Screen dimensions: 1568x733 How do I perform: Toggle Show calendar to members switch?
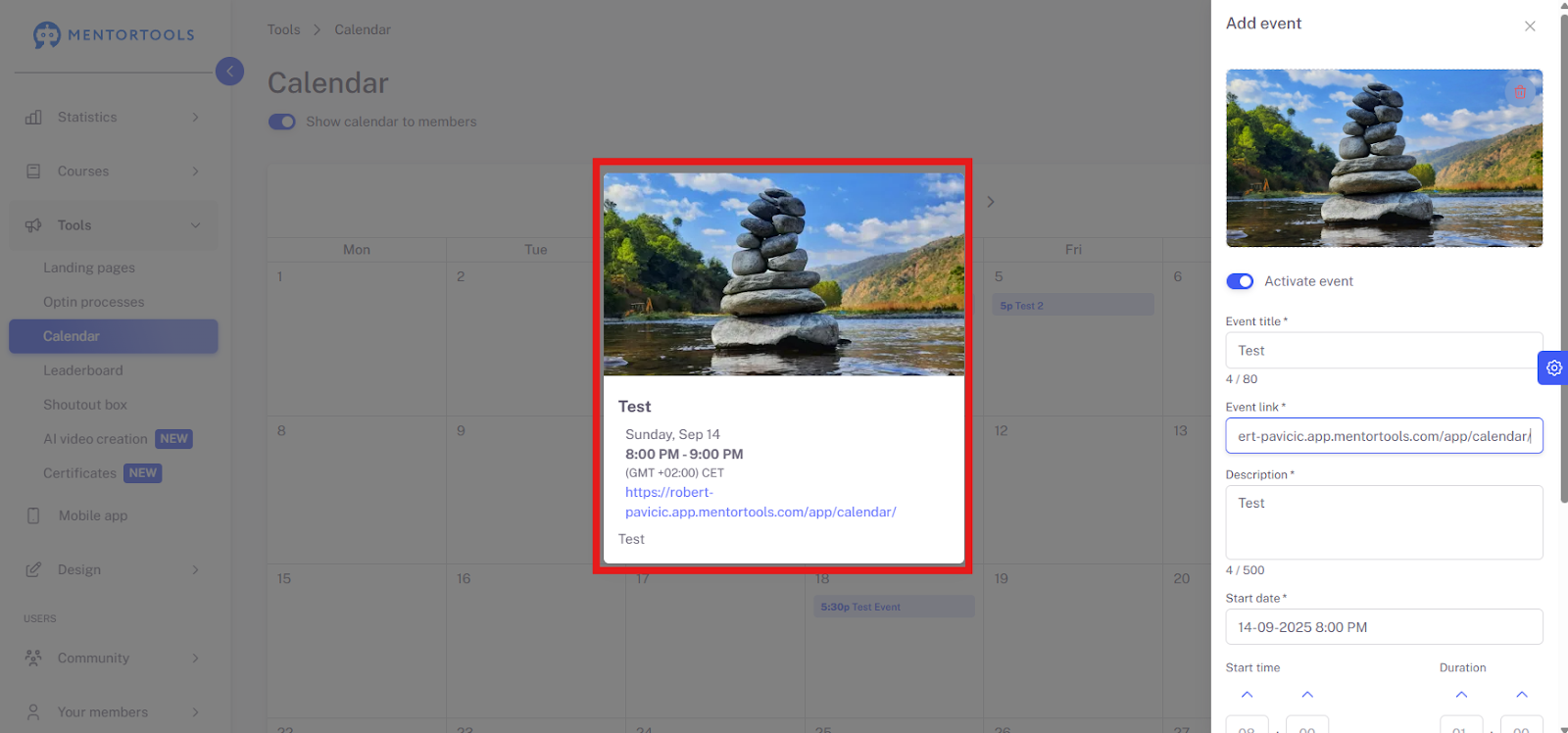(x=282, y=122)
